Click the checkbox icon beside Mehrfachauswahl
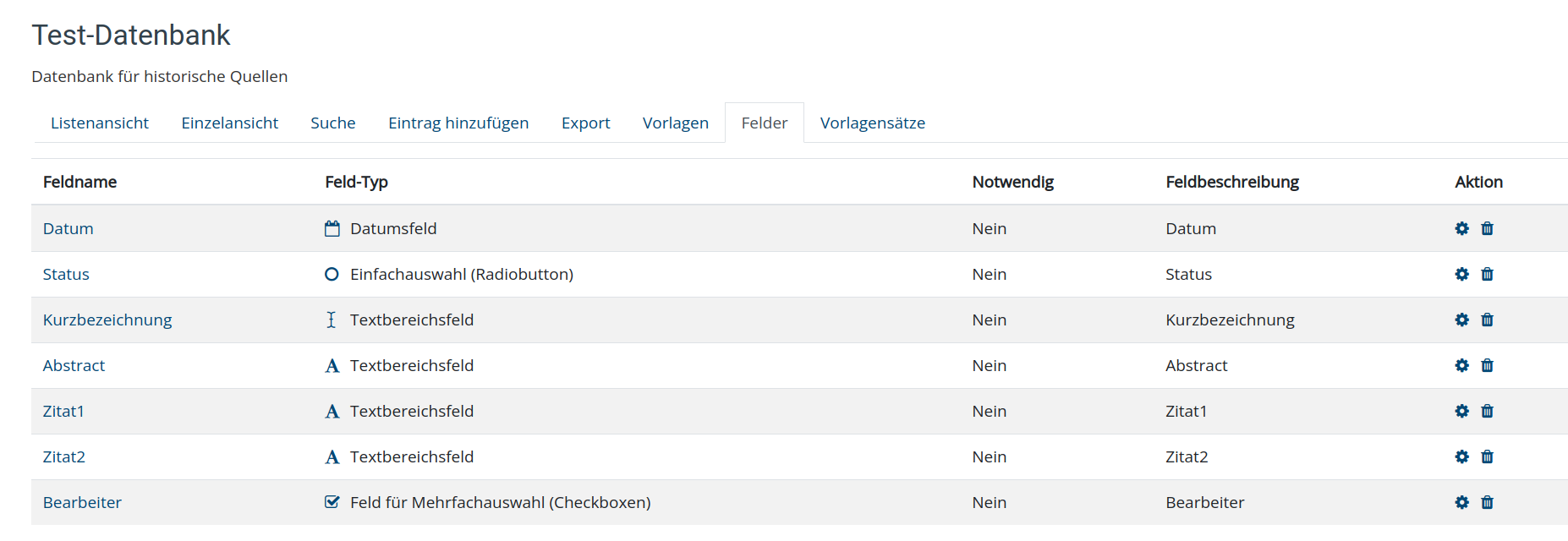This screenshot has width=1568, height=541. [332, 502]
